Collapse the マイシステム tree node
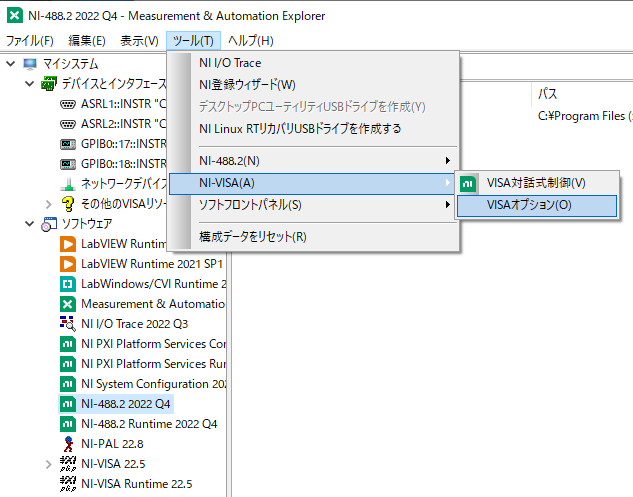This screenshot has height=497, width=633. (11, 64)
